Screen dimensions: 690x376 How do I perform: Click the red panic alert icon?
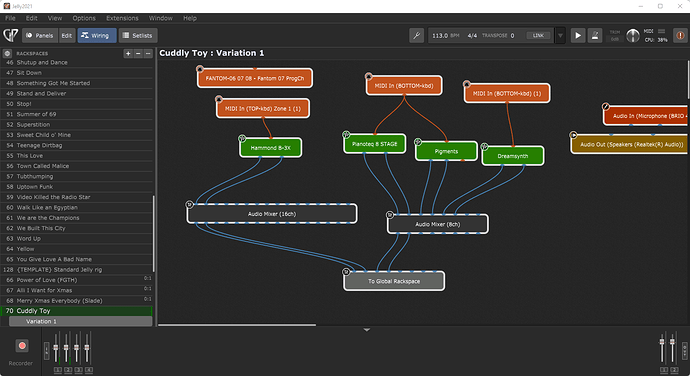pos(680,35)
